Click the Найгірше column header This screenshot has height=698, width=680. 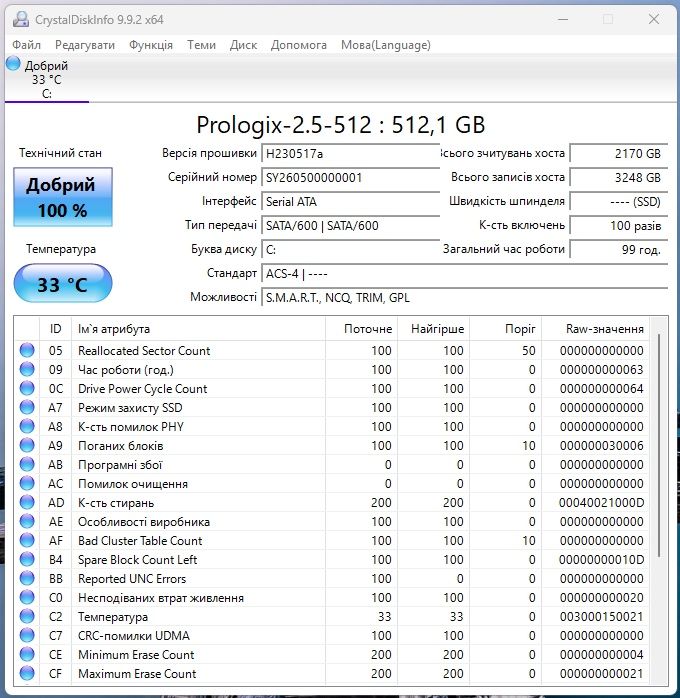tap(433, 329)
